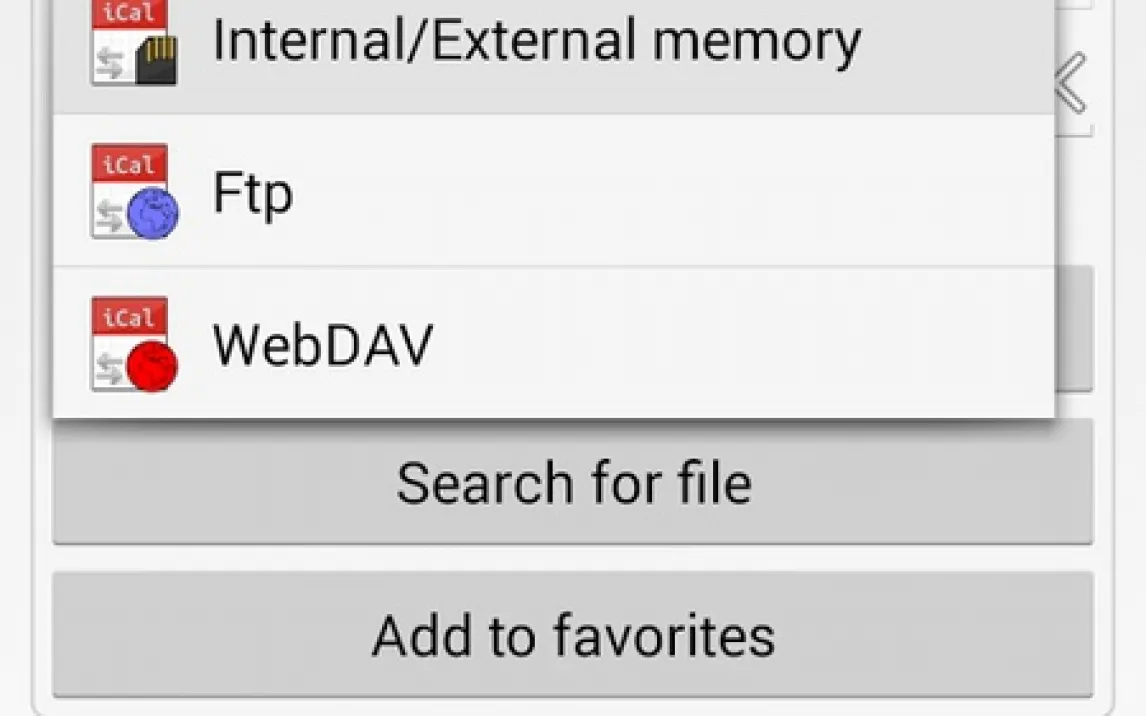This screenshot has width=1146, height=716.
Task: Click sync arrows on the memory icon
Action: 107,62
